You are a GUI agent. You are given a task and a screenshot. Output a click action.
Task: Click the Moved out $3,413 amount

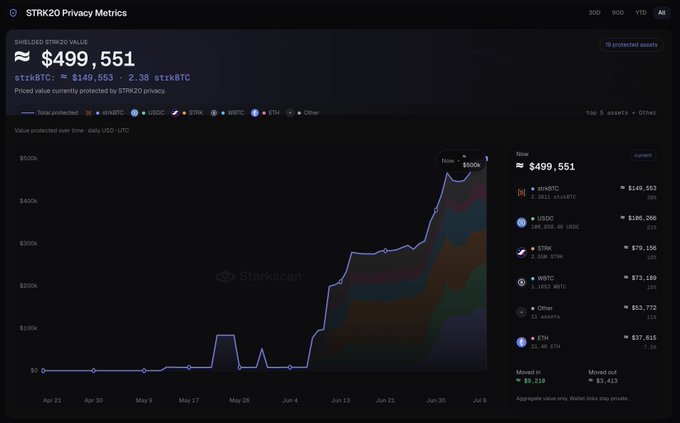(603, 381)
